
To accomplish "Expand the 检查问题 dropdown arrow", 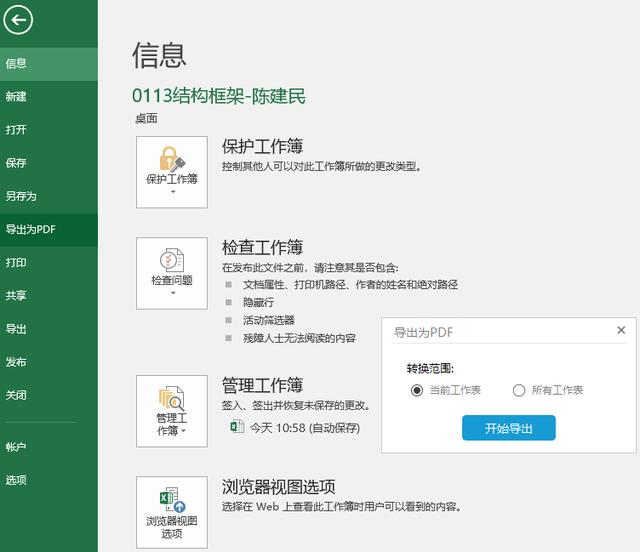I will (173, 293).
